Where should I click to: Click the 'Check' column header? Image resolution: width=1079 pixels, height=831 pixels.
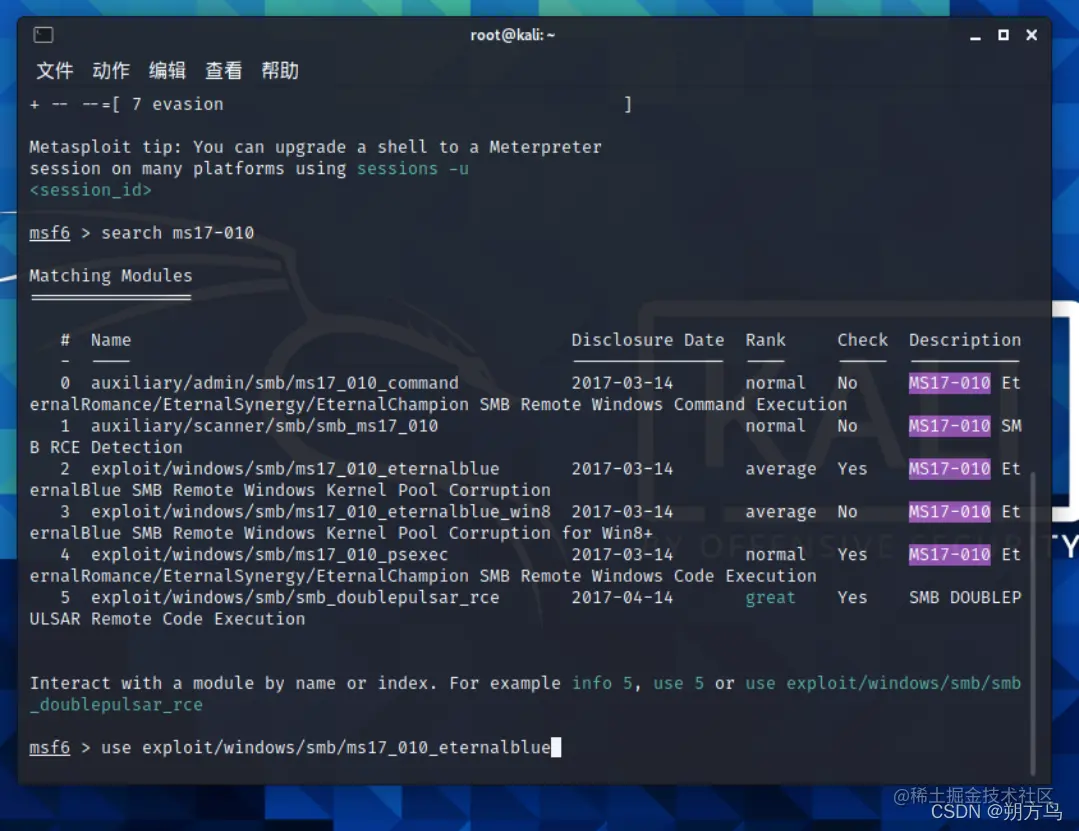click(x=862, y=340)
